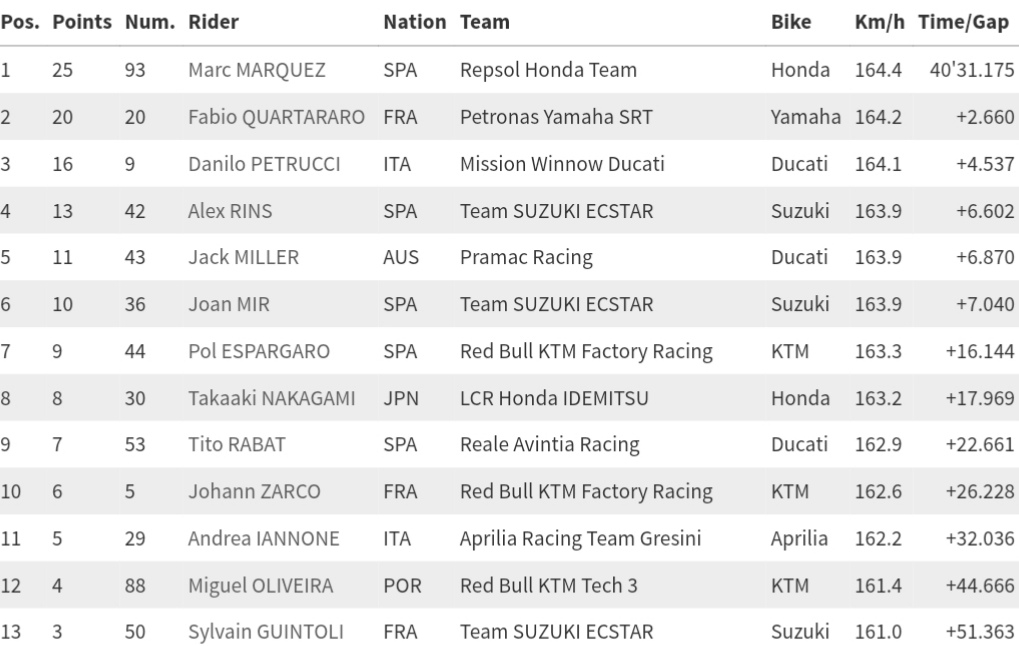Select Sylvain GUINTOLI rider link
Image resolution: width=1019 pixels, height=646 pixels.
point(266,632)
